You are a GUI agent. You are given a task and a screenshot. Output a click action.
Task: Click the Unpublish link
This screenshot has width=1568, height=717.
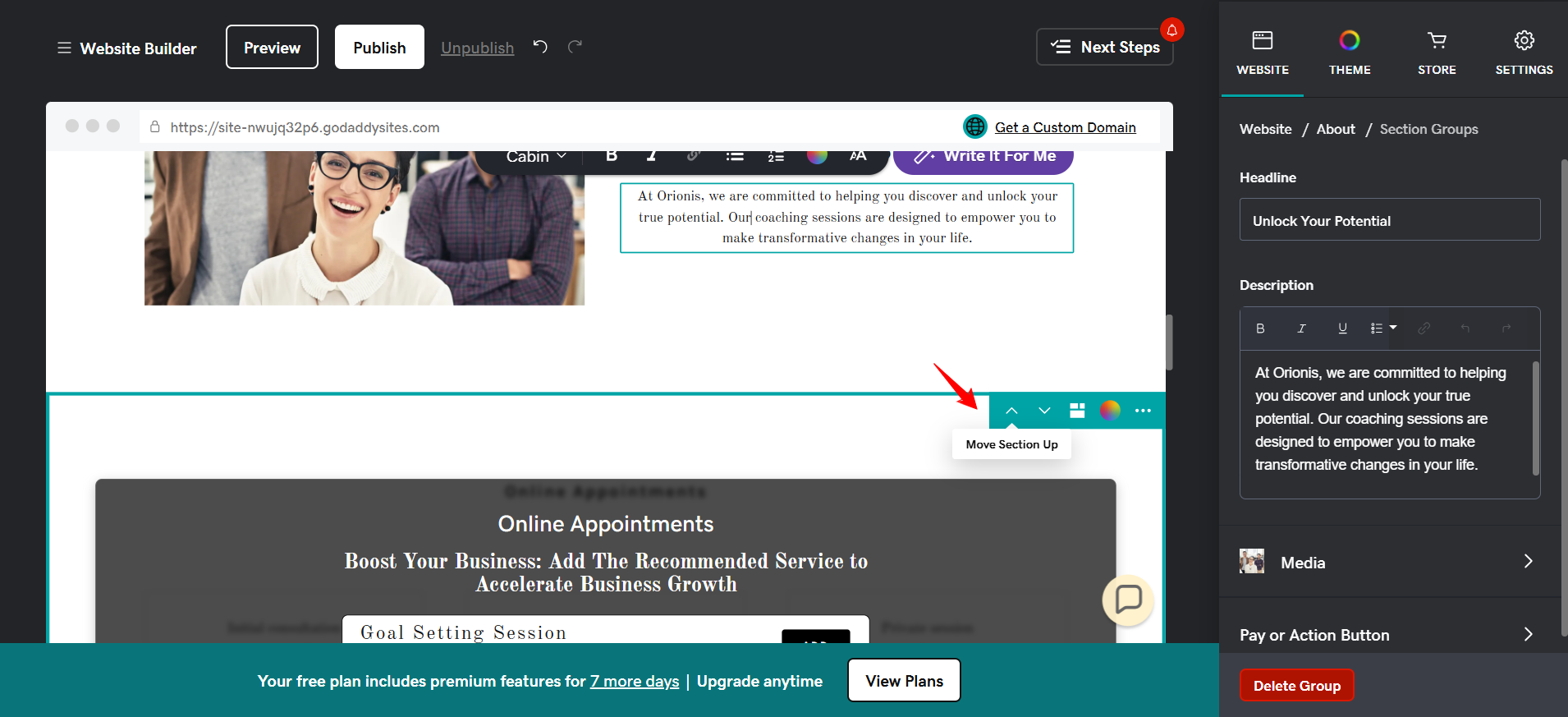(477, 48)
